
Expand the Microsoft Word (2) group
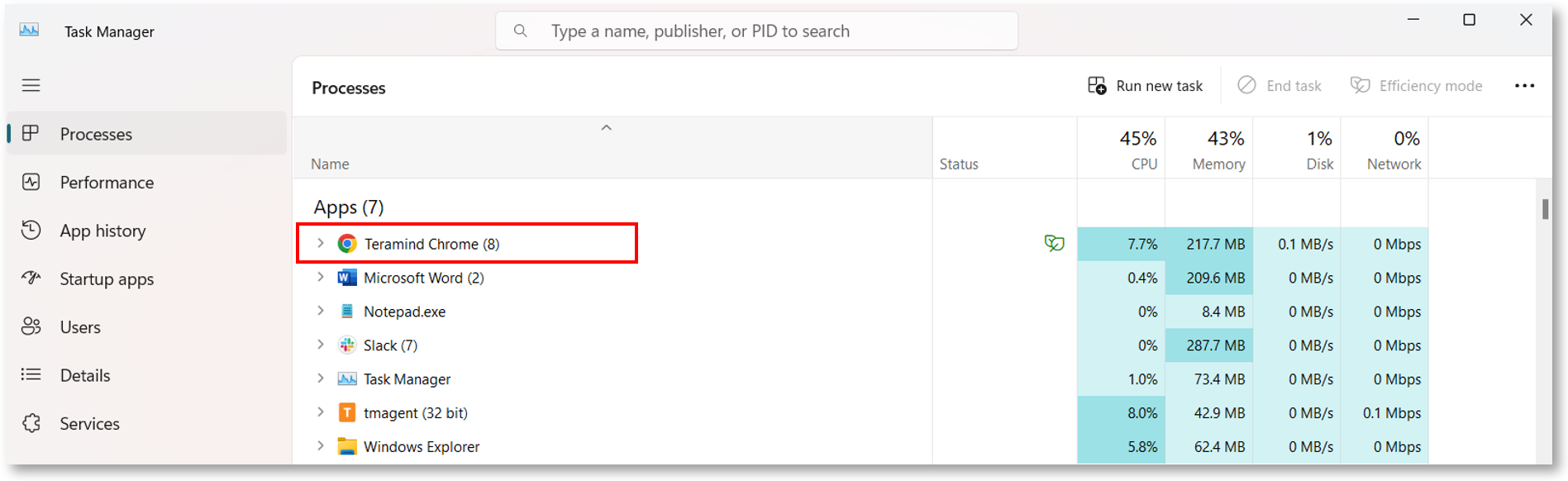321,277
